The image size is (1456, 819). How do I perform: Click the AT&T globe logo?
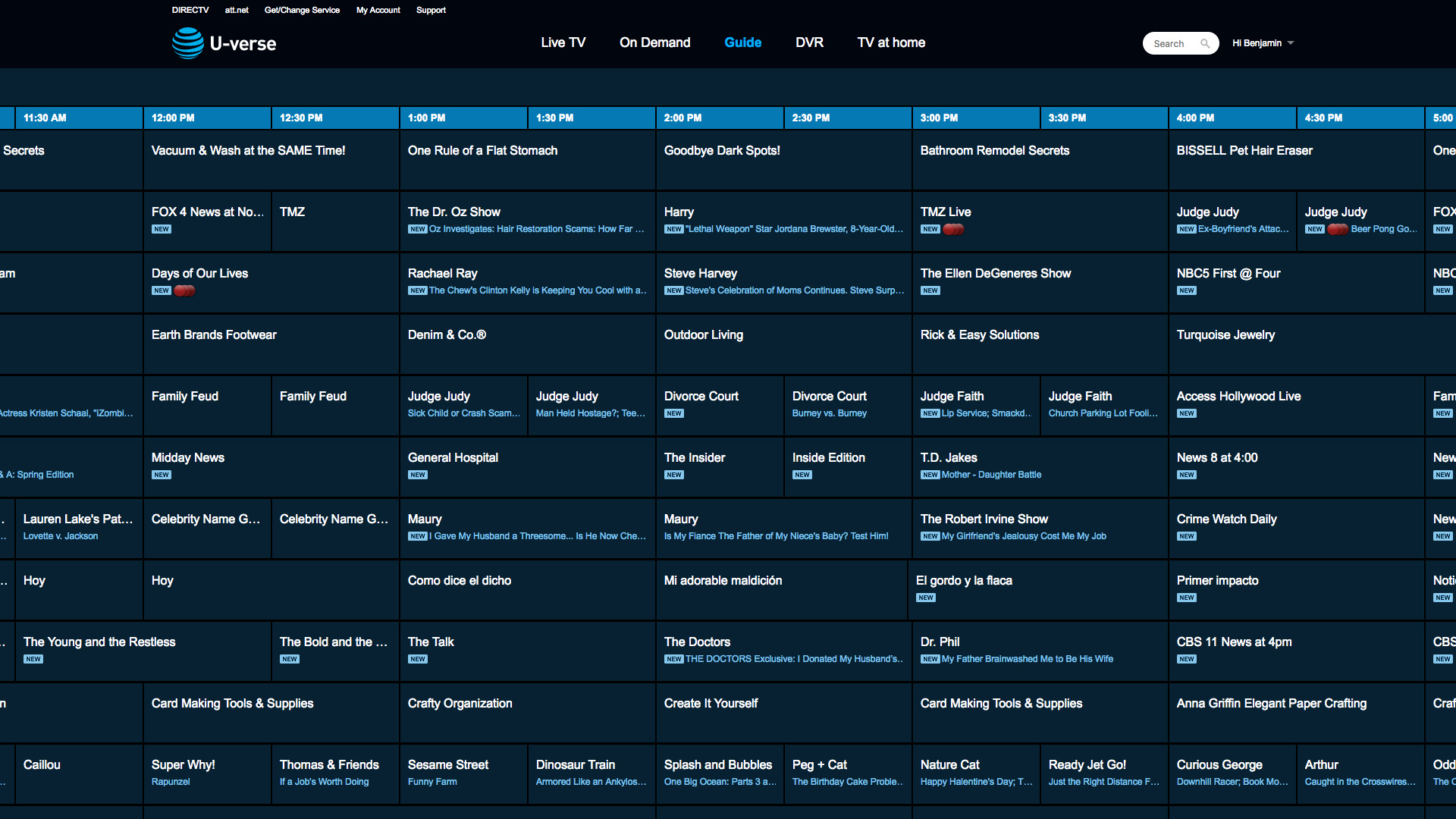(x=187, y=43)
